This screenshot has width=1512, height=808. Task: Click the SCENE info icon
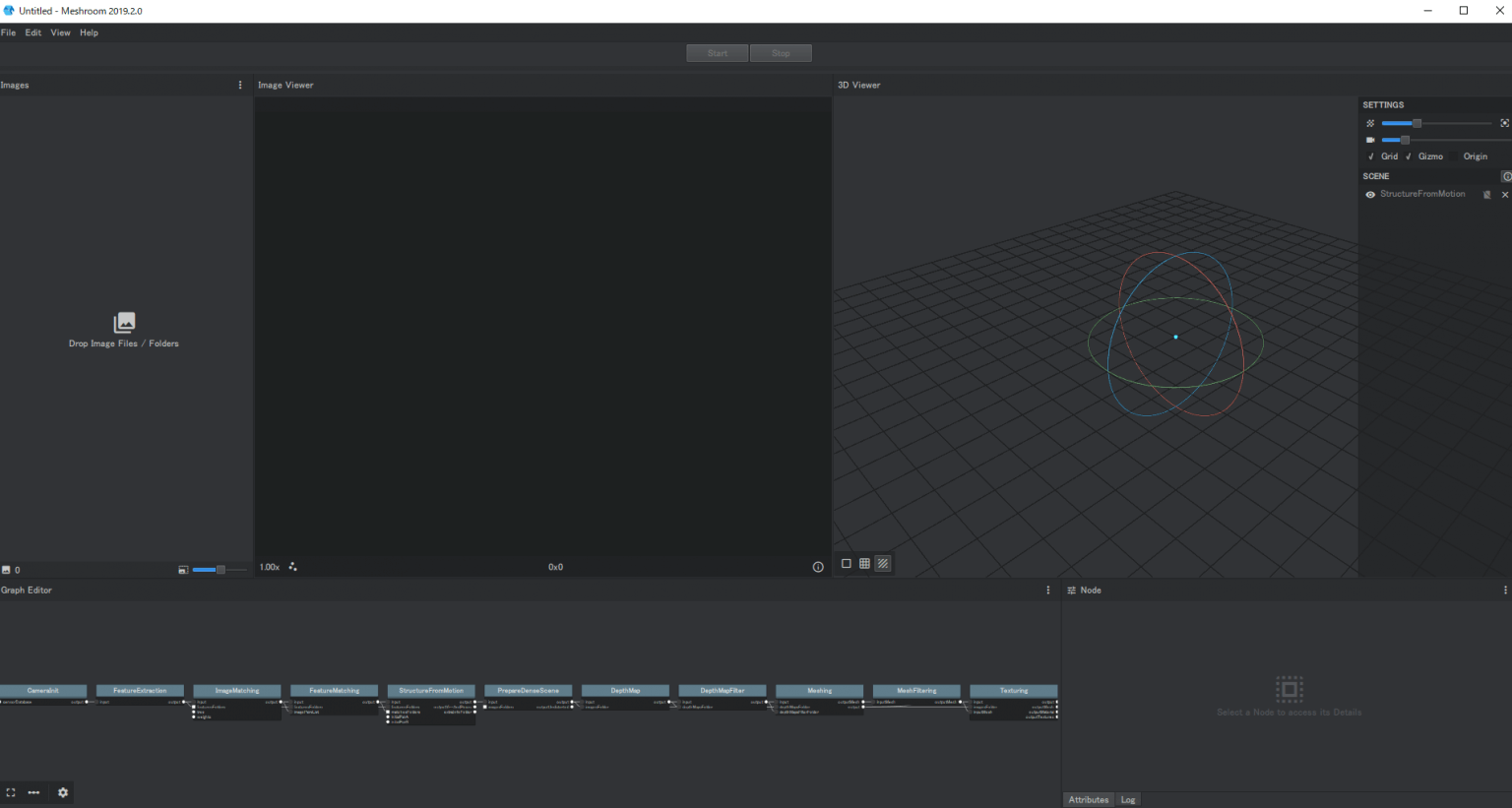coord(1506,176)
